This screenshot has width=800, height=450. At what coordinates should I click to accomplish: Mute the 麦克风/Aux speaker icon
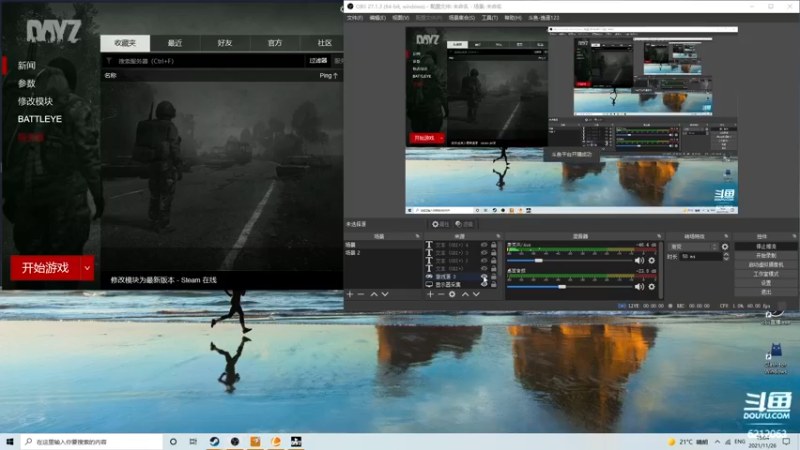639,260
